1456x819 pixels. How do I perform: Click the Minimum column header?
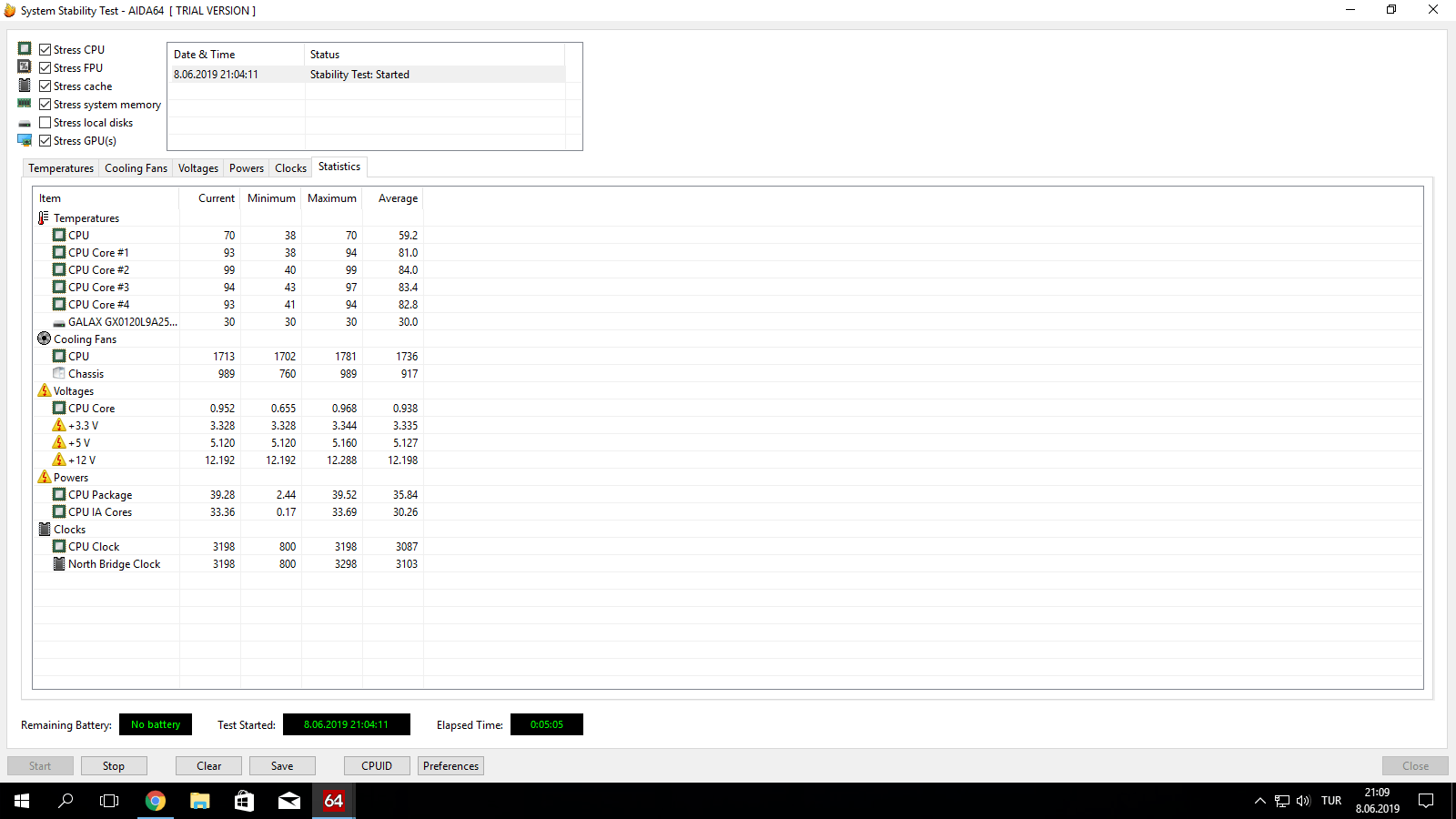(271, 198)
